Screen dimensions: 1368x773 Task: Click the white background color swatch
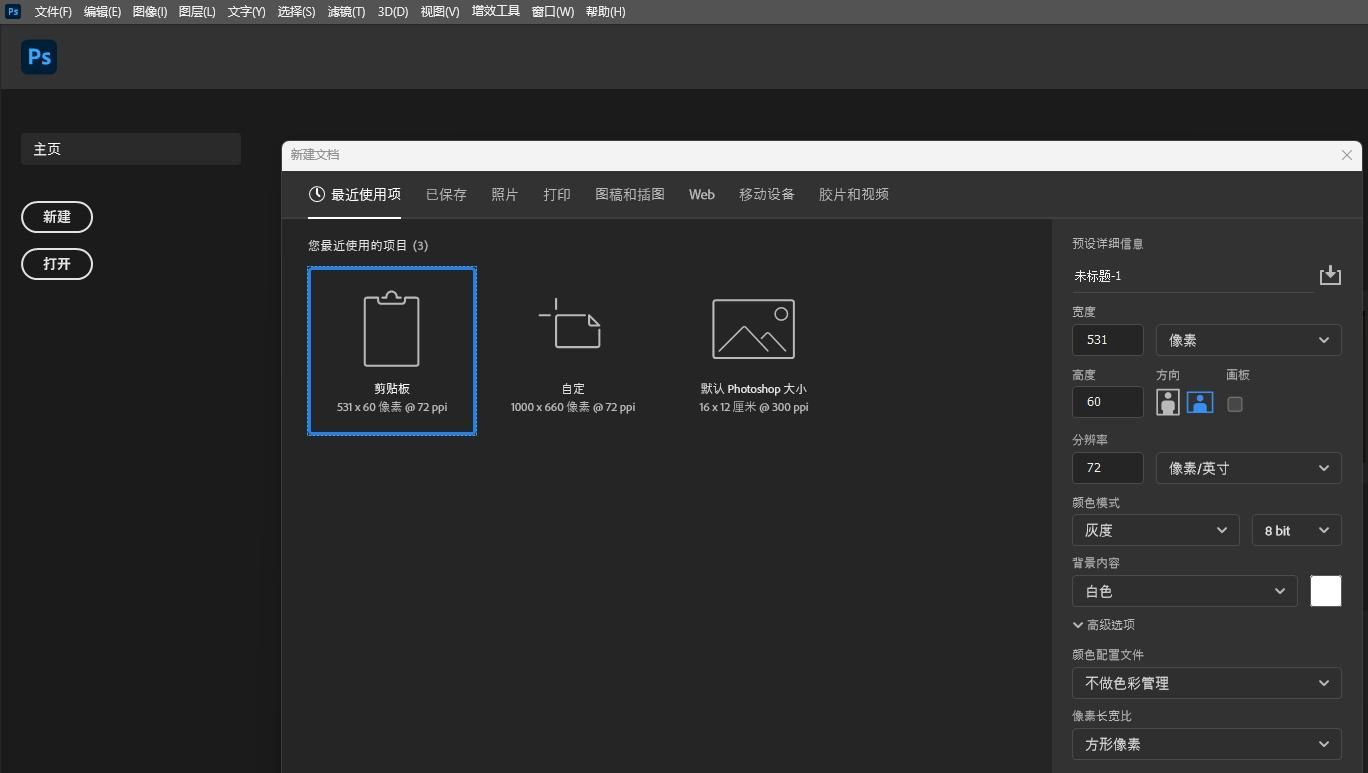pos(1325,591)
